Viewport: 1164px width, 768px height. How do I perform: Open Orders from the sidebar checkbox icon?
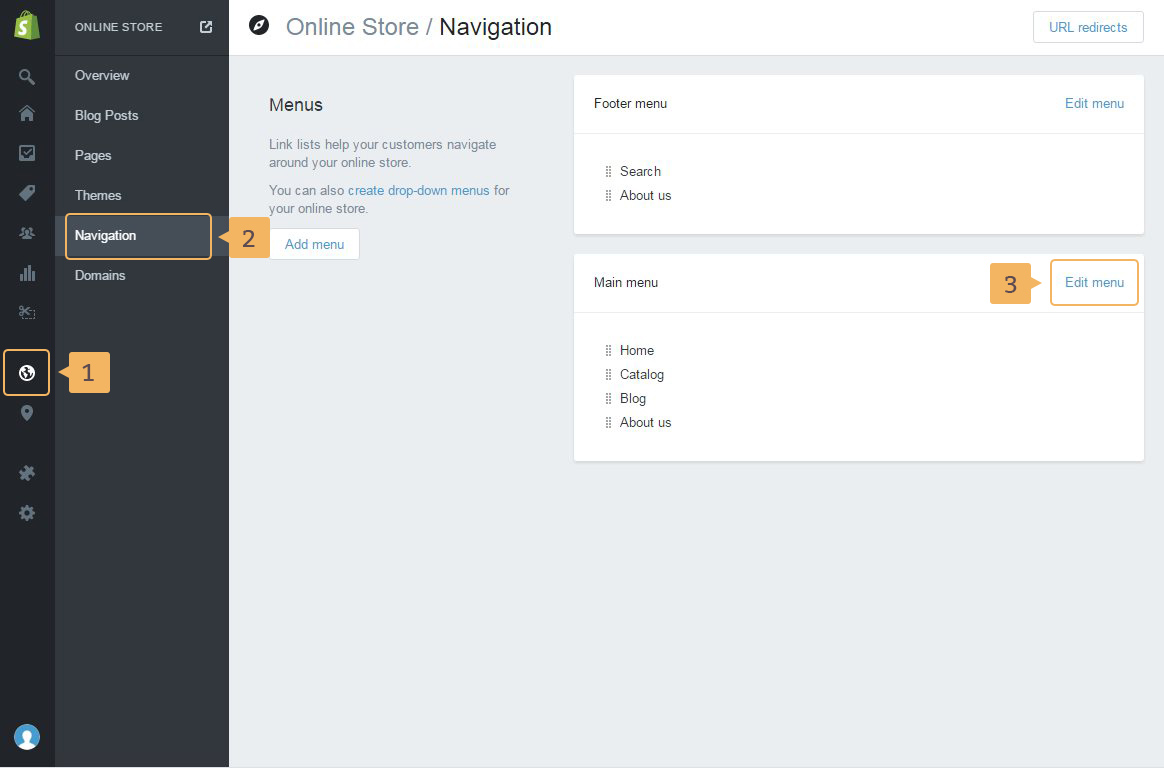point(27,153)
